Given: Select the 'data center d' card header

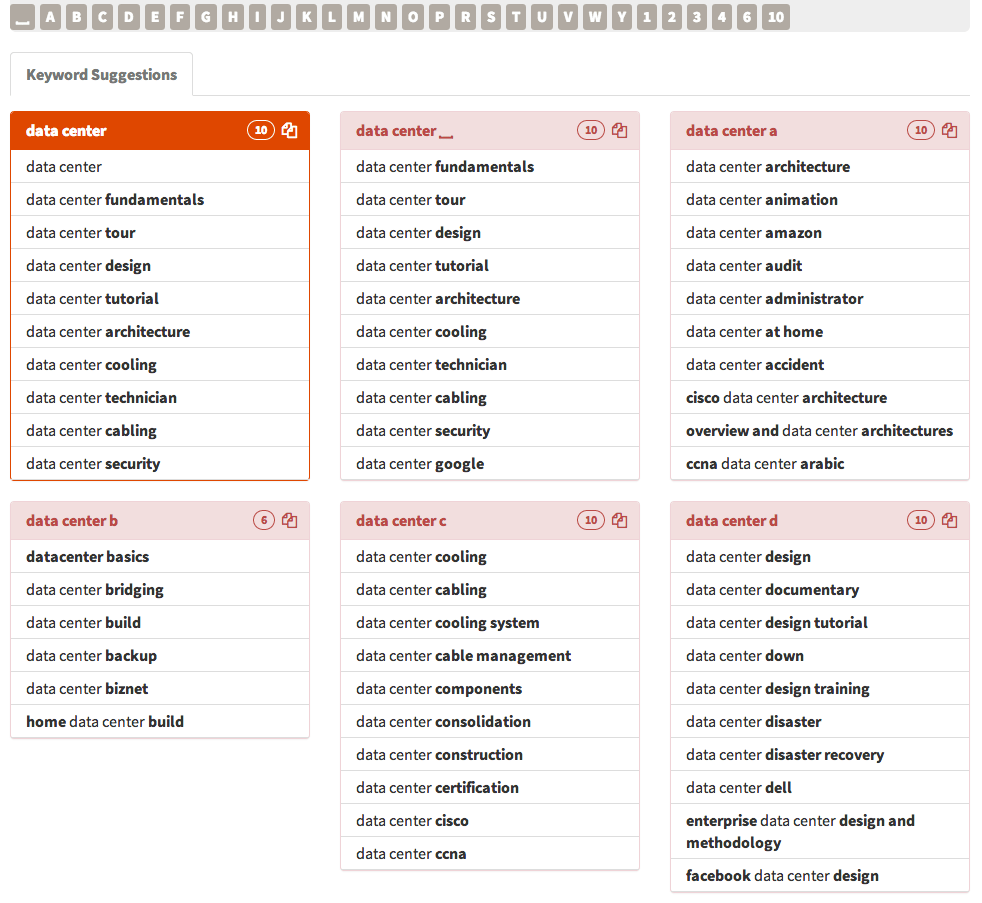Looking at the screenshot, I should click(x=820, y=520).
